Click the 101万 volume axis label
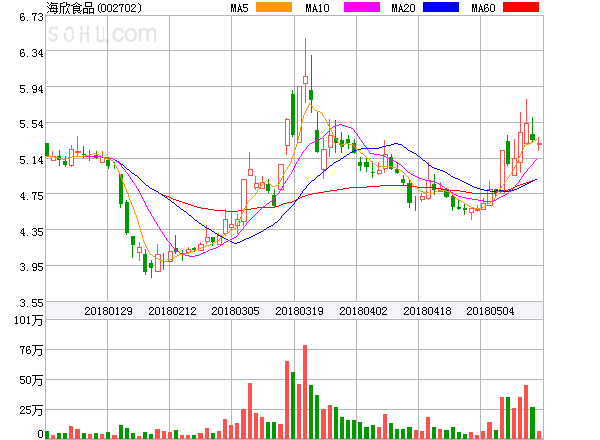This screenshot has width=600, height=440. (29, 320)
